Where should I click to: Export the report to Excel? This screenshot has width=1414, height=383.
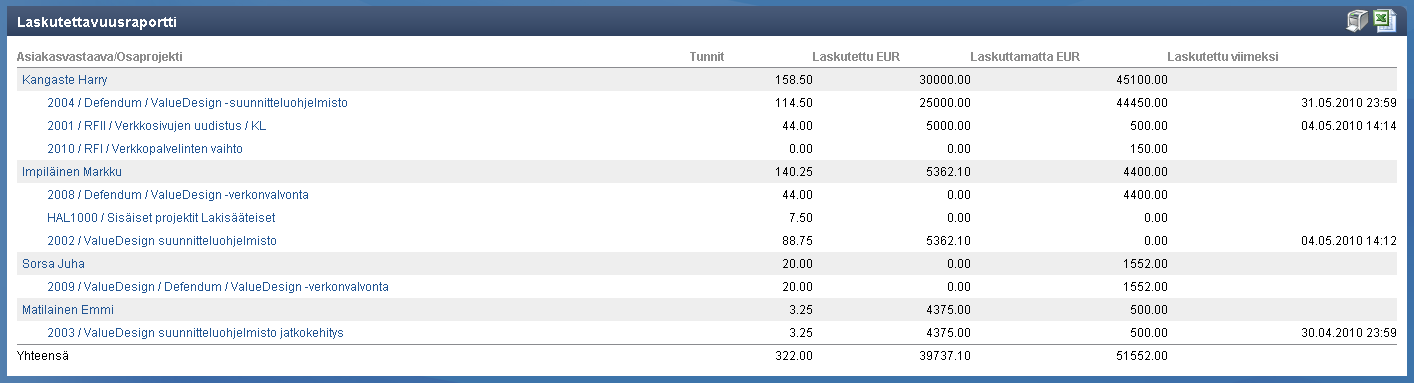[x=1384, y=21]
